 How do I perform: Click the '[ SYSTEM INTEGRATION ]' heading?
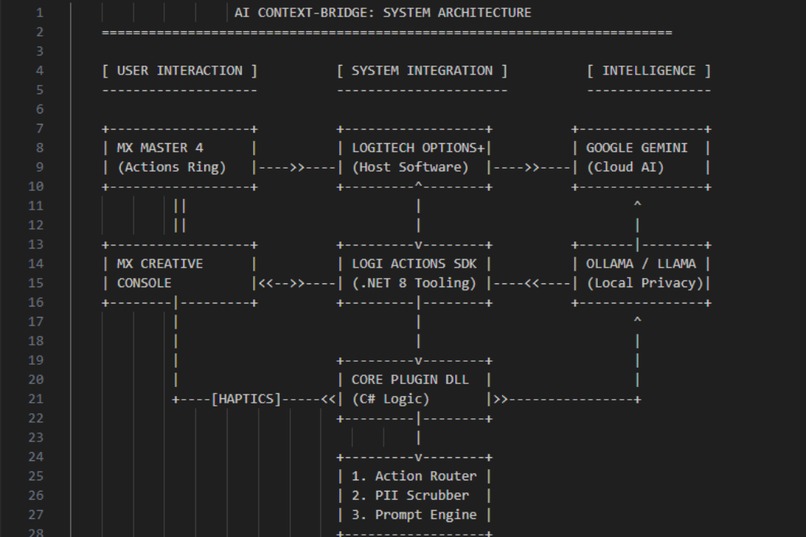[422, 70]
